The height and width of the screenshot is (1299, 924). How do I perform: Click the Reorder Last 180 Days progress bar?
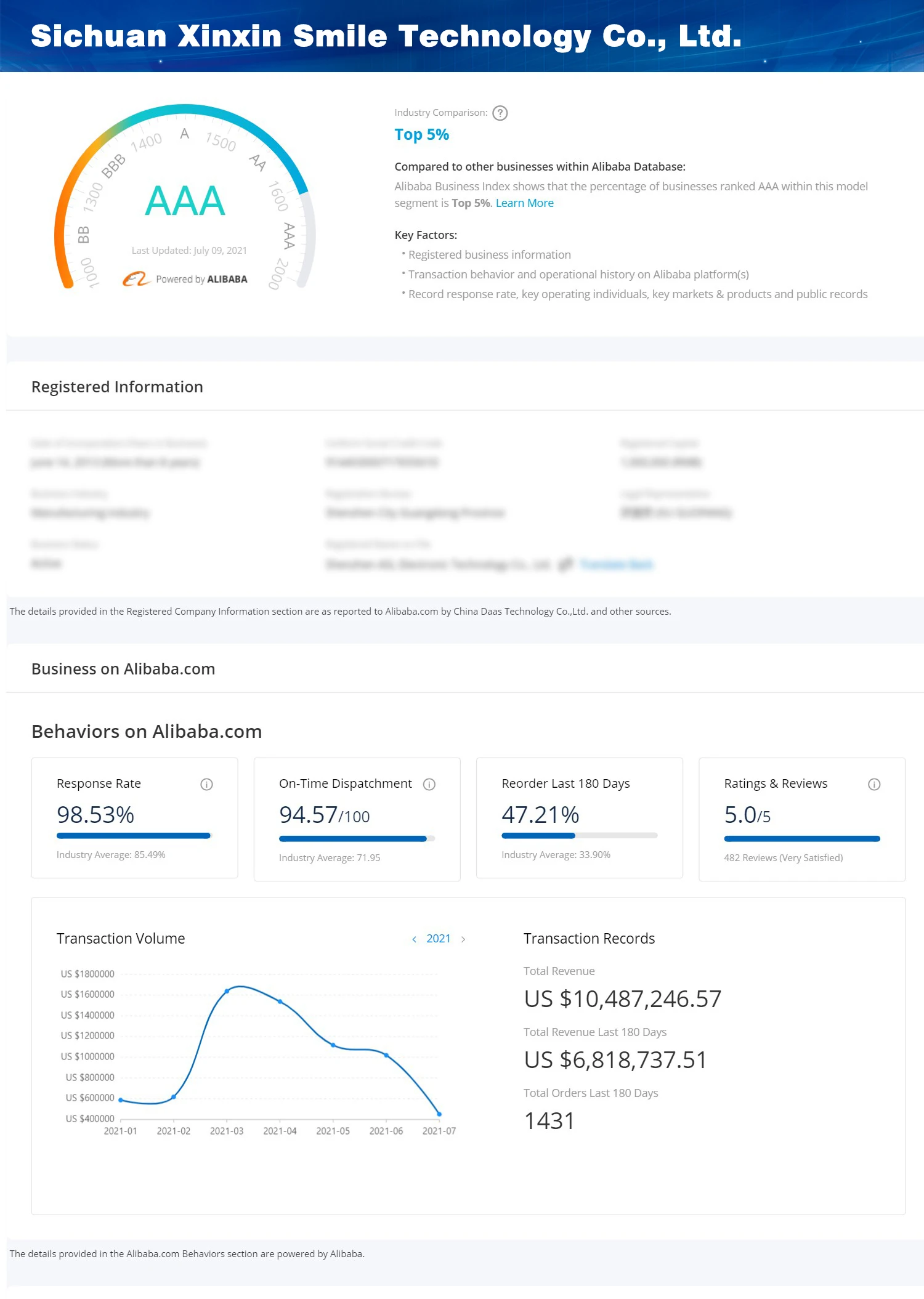(579, 836)
